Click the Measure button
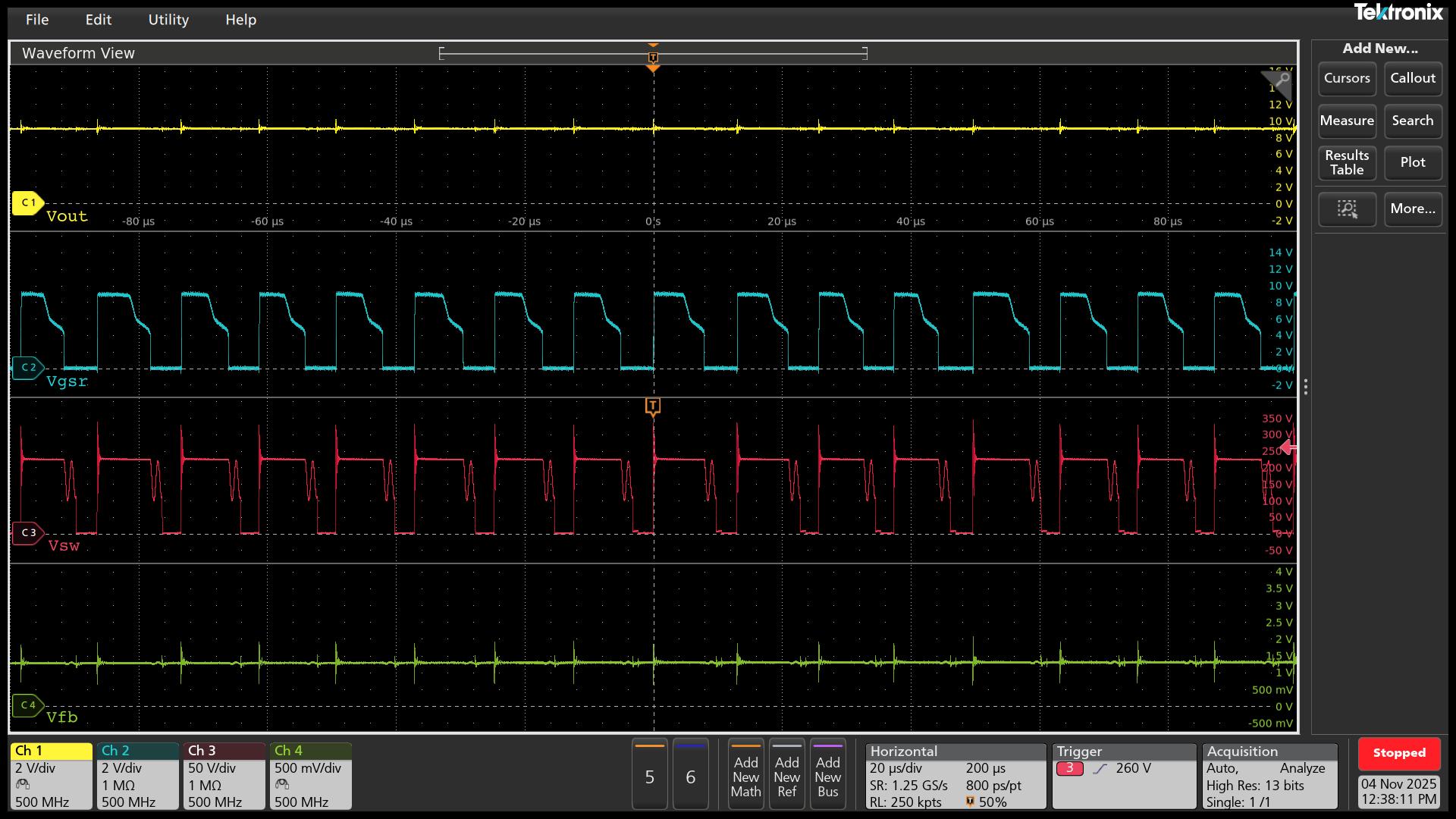The width and height of the screenshot is (1456, 819). [x=1347, y=121]
